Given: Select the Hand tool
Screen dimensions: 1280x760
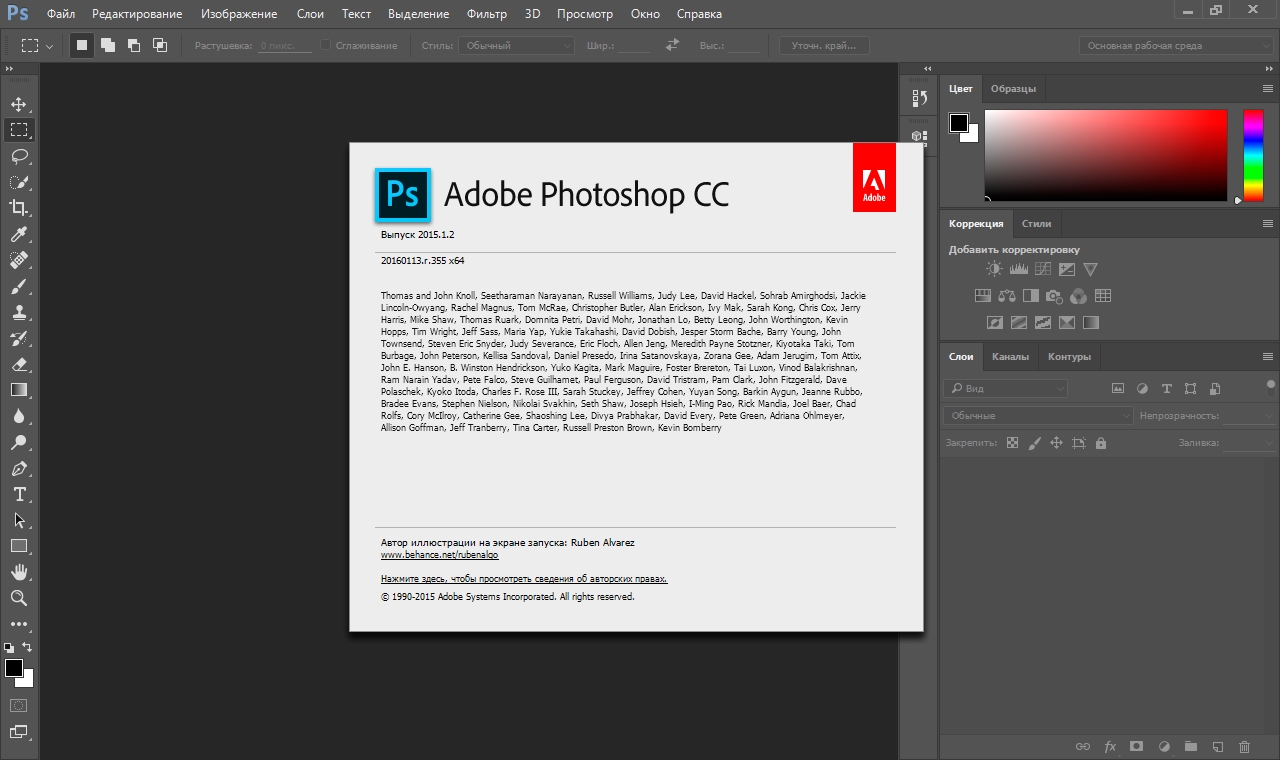Looking at the screenshot, I should [19, 572].
